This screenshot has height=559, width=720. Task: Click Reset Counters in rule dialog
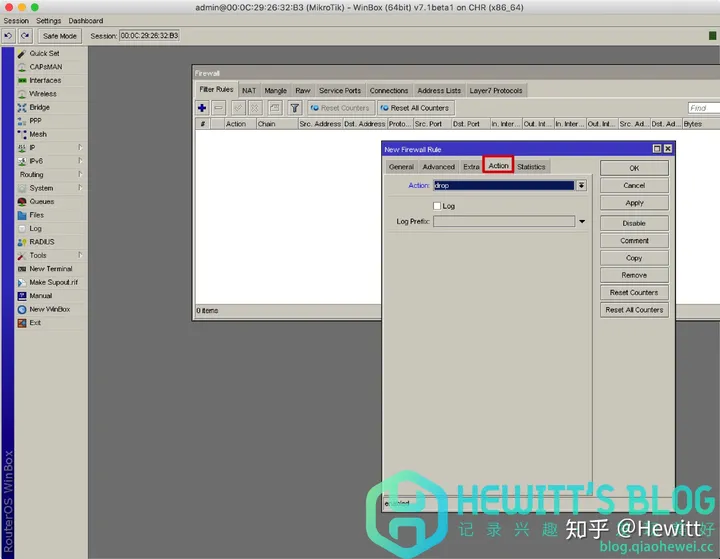(x=634, y=293)
